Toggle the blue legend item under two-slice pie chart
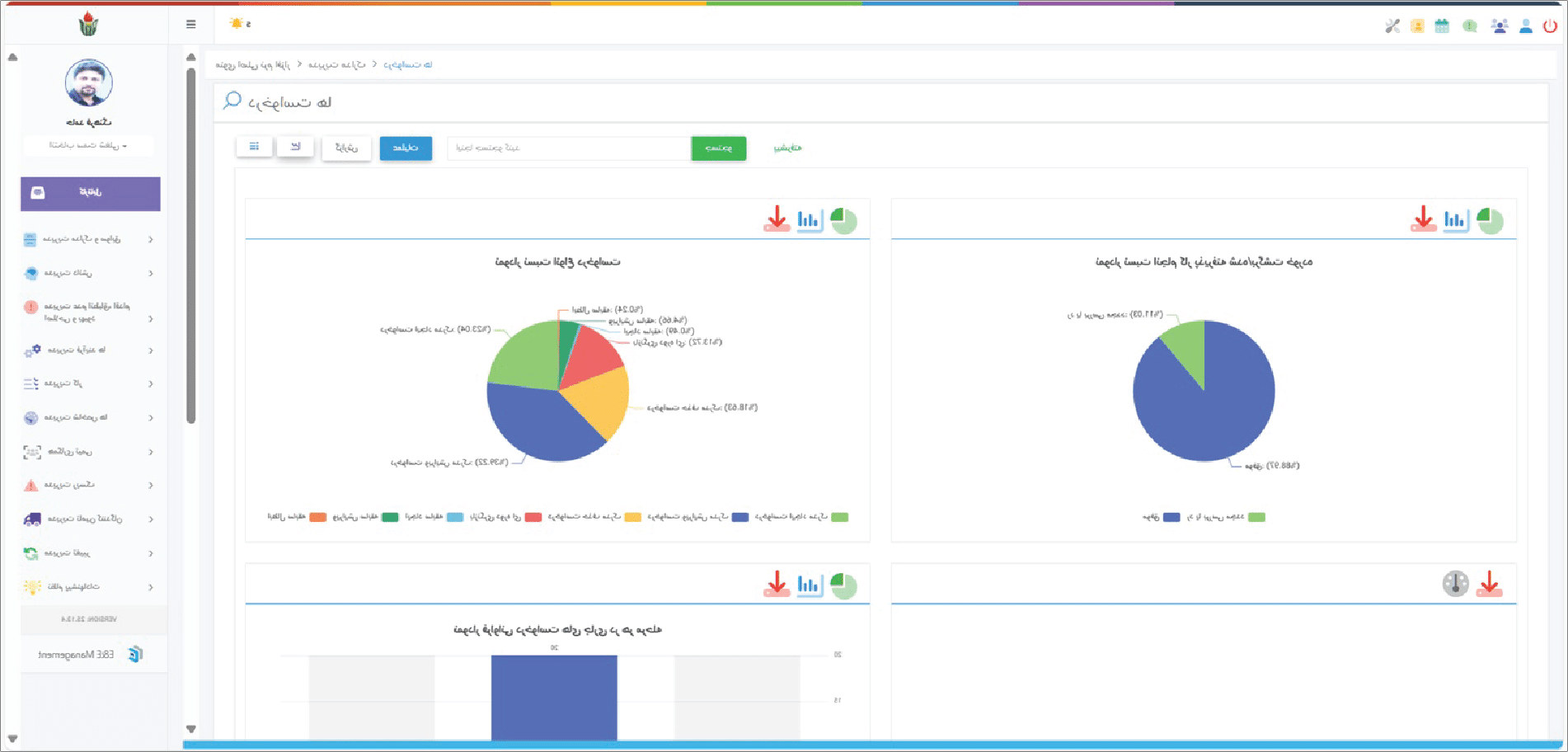This screenshot has width=1568, height=752. point(1171,518)
